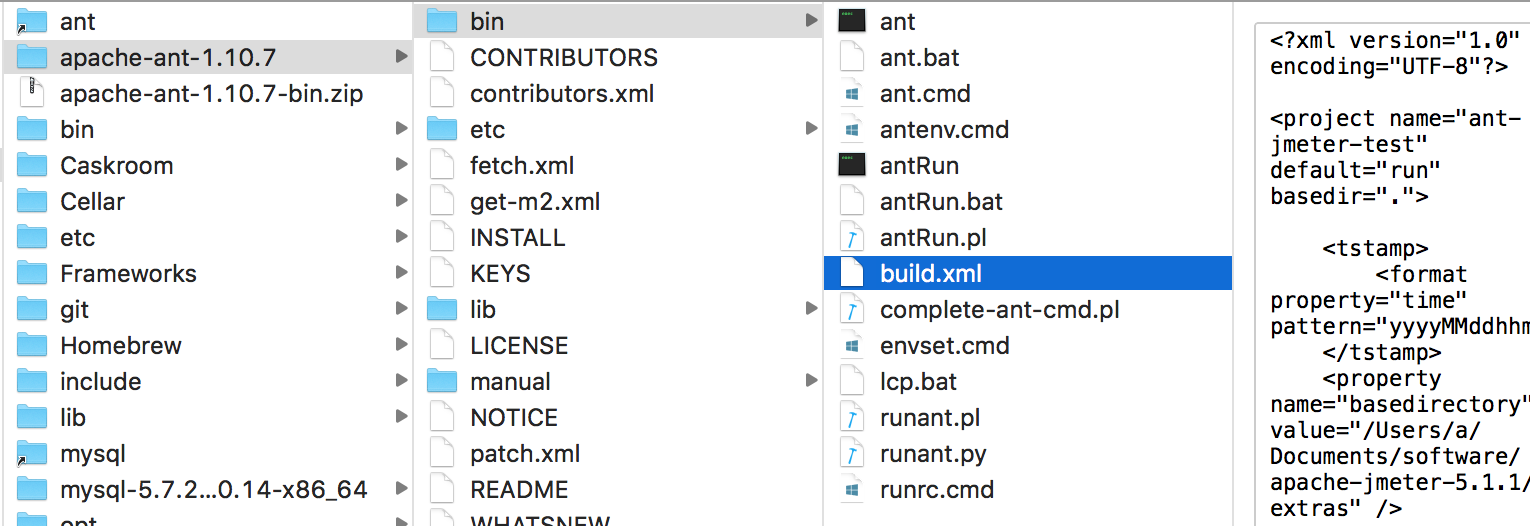Select the KEYS file name

point(500,273)
